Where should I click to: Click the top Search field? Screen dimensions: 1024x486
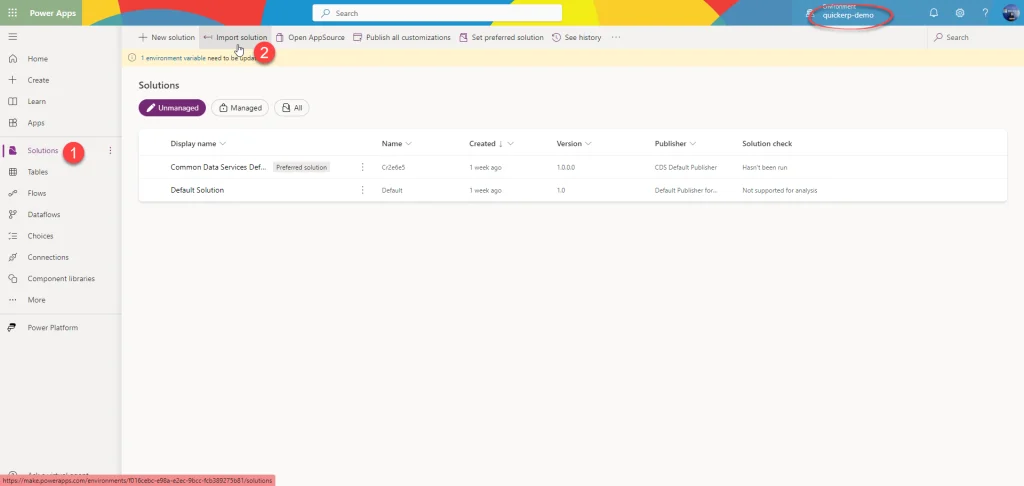pos(437,13)
